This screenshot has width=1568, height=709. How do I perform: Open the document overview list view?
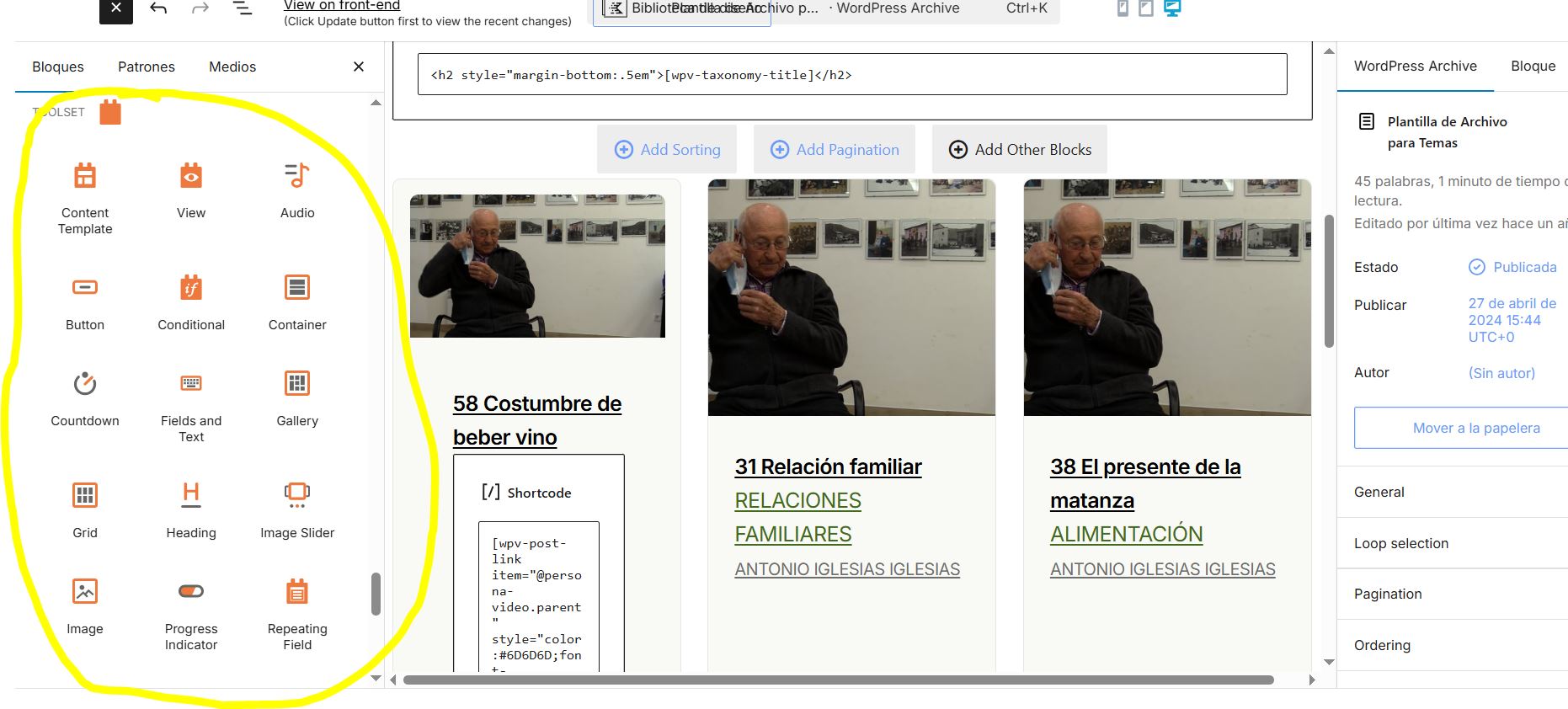pyautogui.click(x=243, y=9)
